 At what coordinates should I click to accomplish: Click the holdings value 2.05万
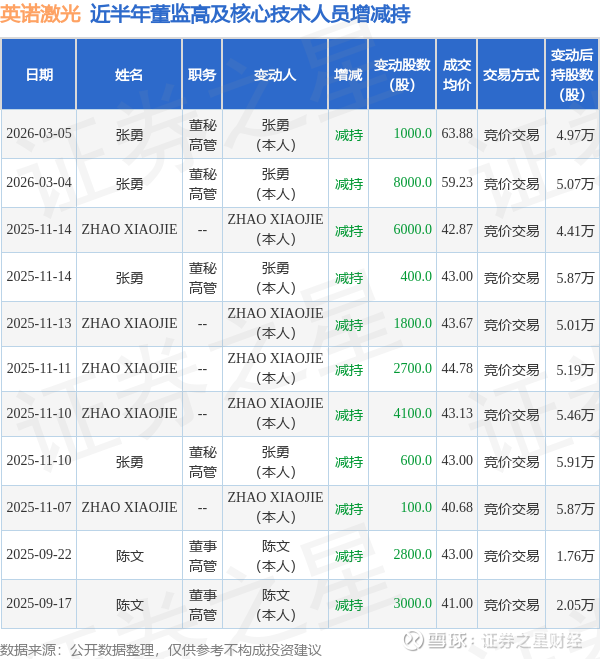575,605
